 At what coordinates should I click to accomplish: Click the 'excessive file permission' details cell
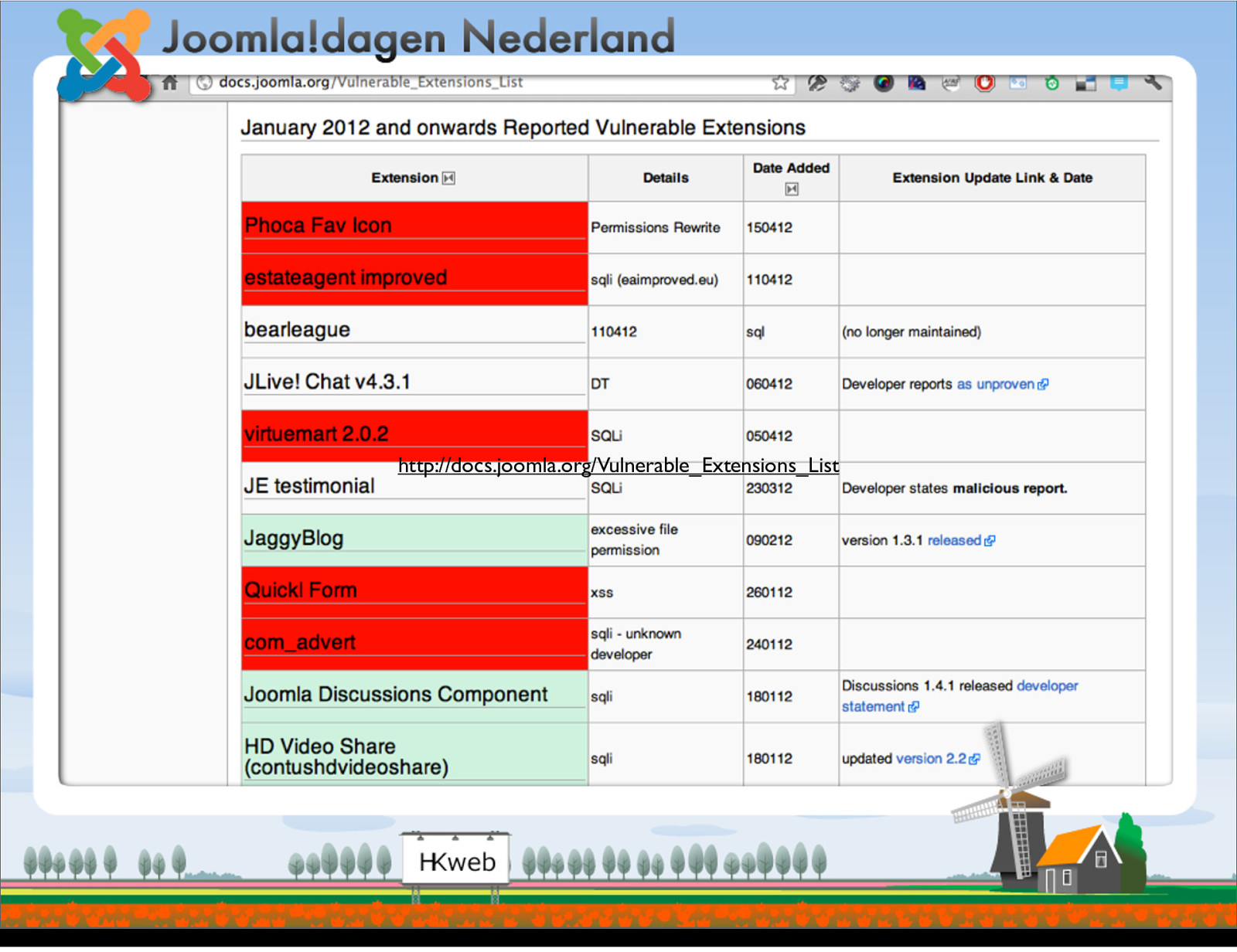click(x=666, y=540)
